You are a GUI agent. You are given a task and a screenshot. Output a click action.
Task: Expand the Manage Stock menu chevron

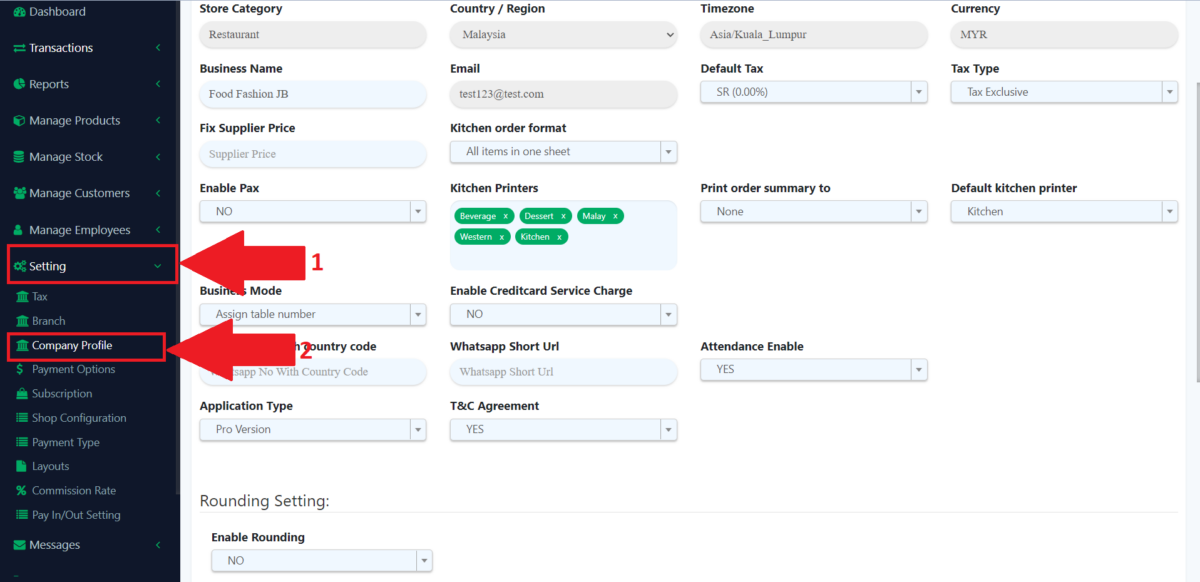(x=158, y=157)
